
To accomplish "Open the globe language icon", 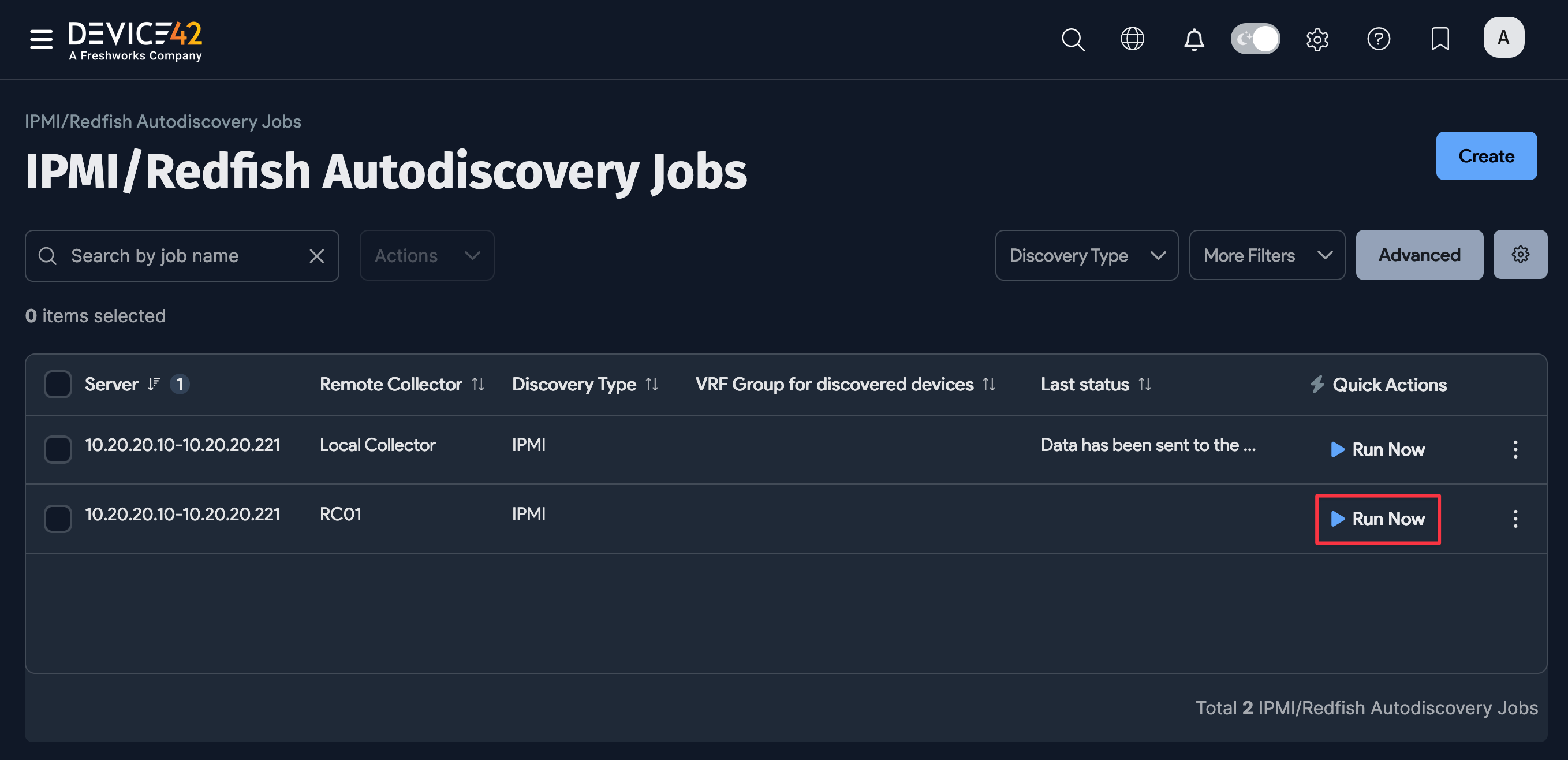I will tap(1132, 39).
